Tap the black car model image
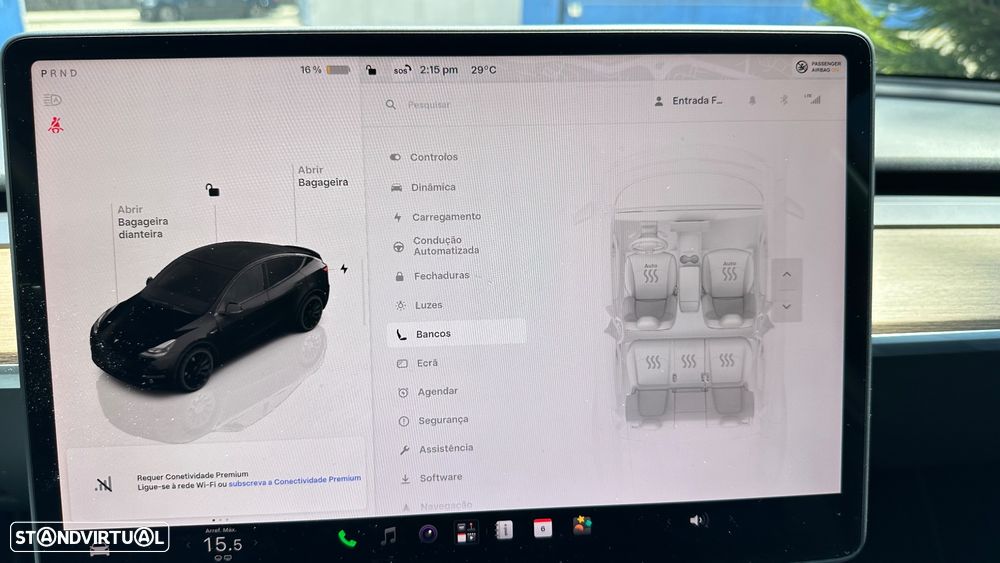 coord(210,315)
